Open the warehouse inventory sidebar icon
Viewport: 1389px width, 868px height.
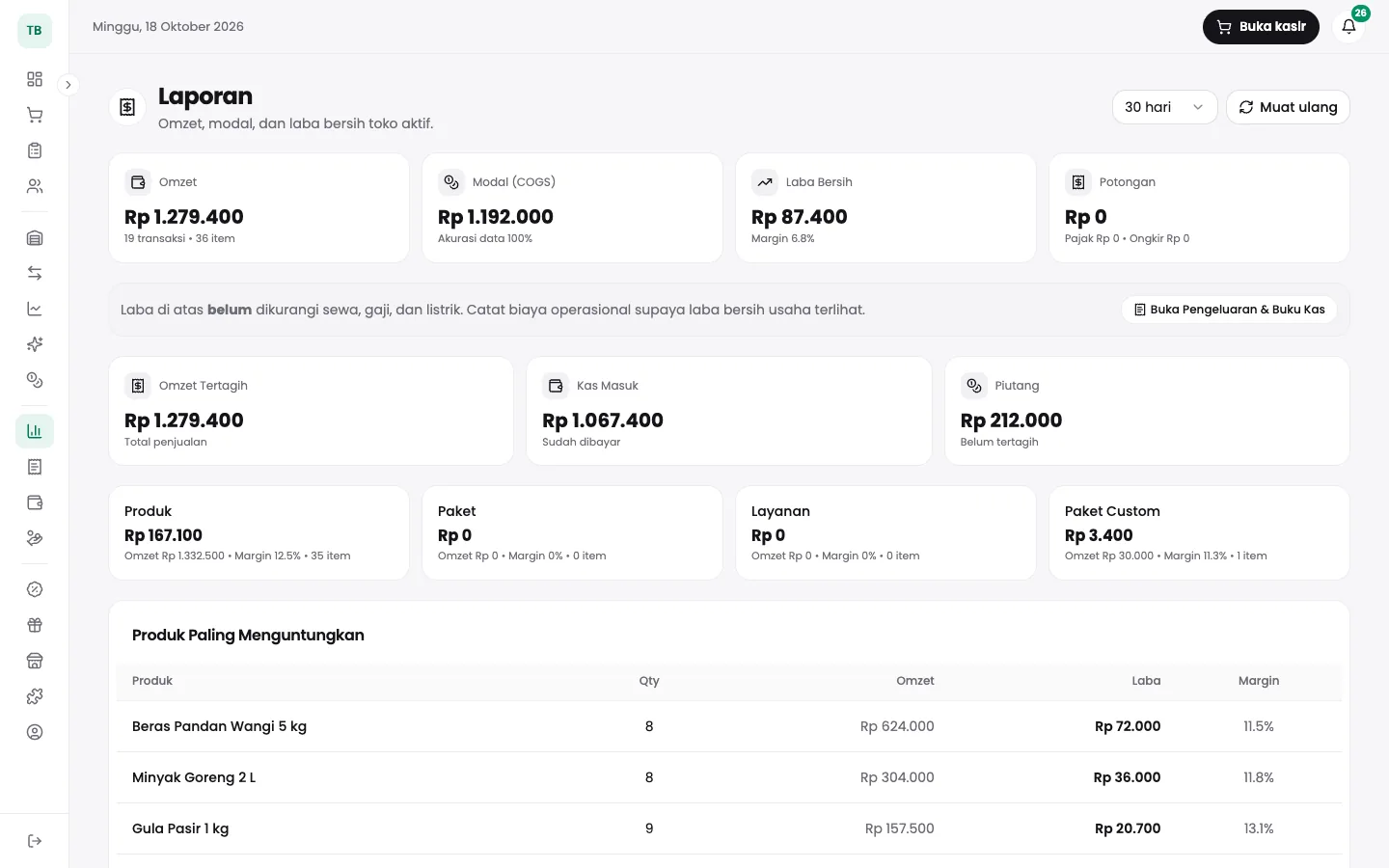pyautogui.click(x=35, y=238)
